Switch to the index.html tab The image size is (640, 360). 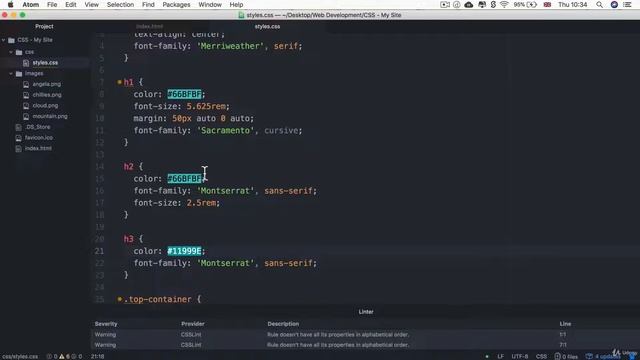point(149,27)
